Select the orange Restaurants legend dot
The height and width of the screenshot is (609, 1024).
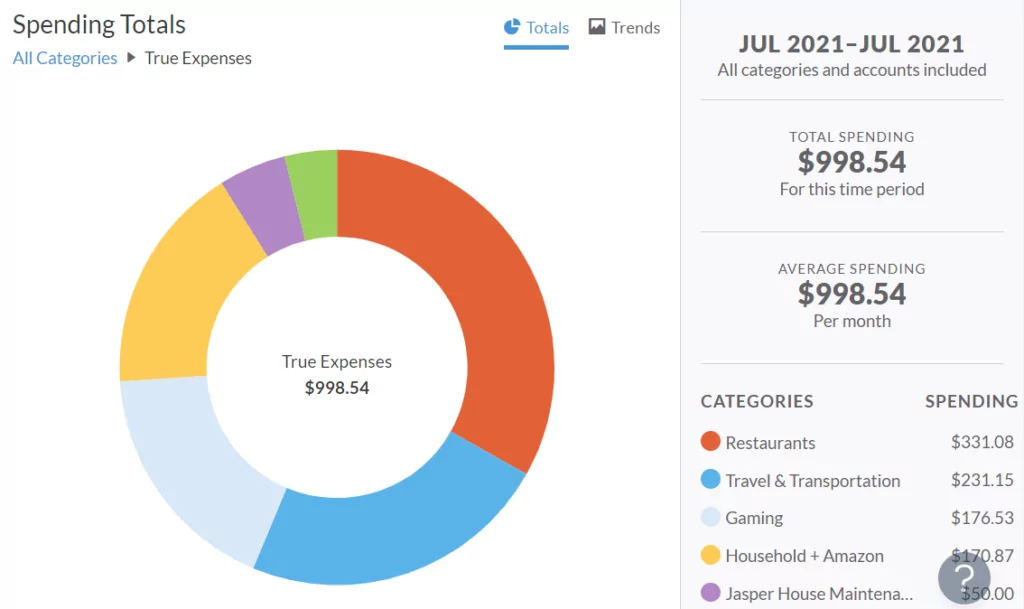coord(710,441)
